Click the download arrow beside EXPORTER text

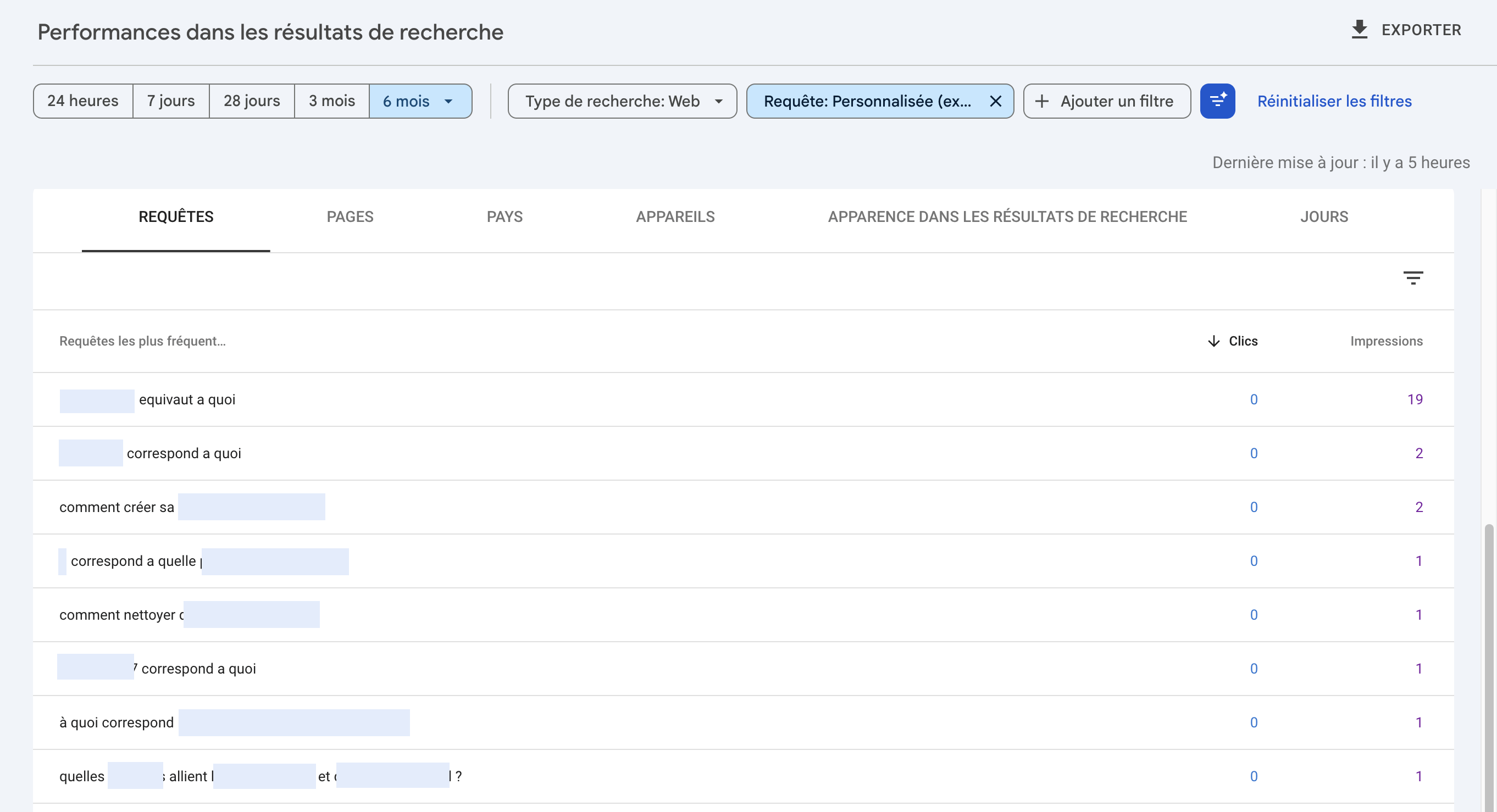click(1359, 30)
